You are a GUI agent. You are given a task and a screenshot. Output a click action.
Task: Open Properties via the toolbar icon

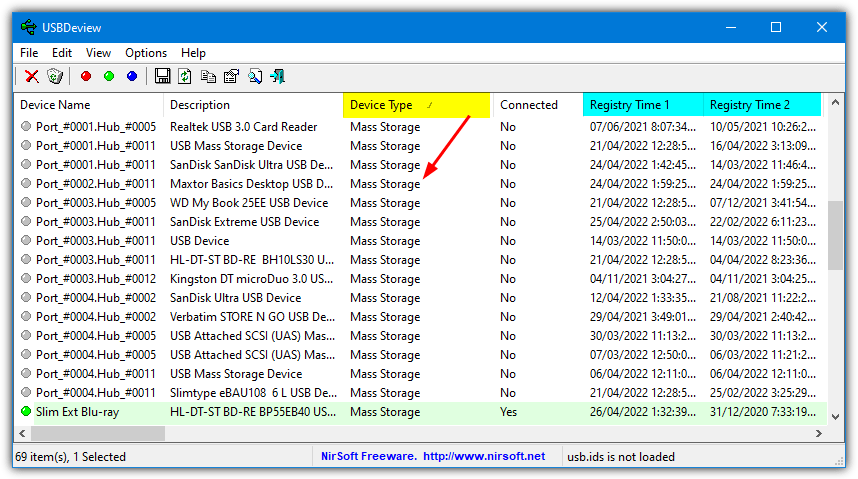pyautogui.click(x=231, y=76)
